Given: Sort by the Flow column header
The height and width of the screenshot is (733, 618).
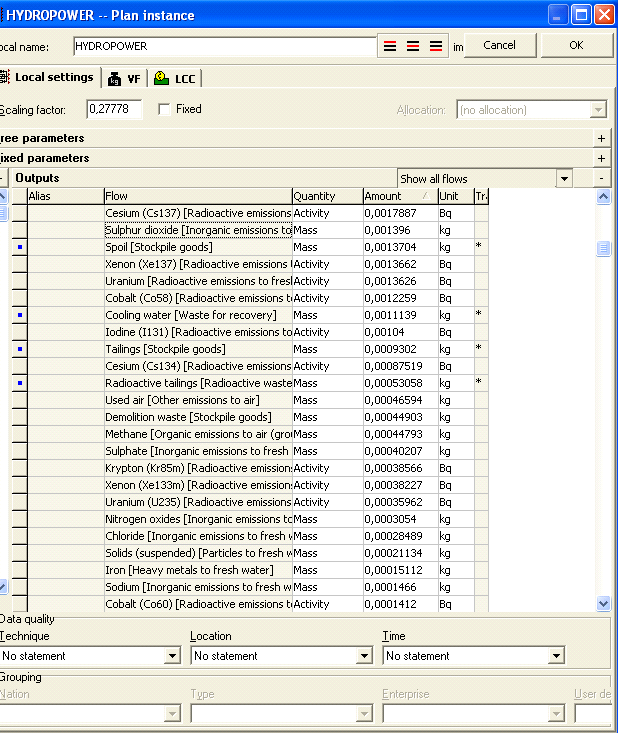Looking at the screenshot, I should (x=198, y=196).
